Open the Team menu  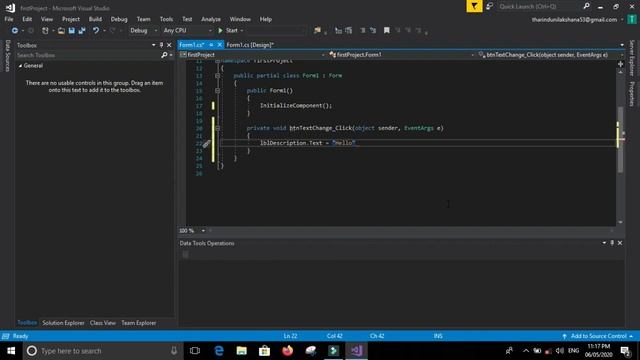(143, 19)
